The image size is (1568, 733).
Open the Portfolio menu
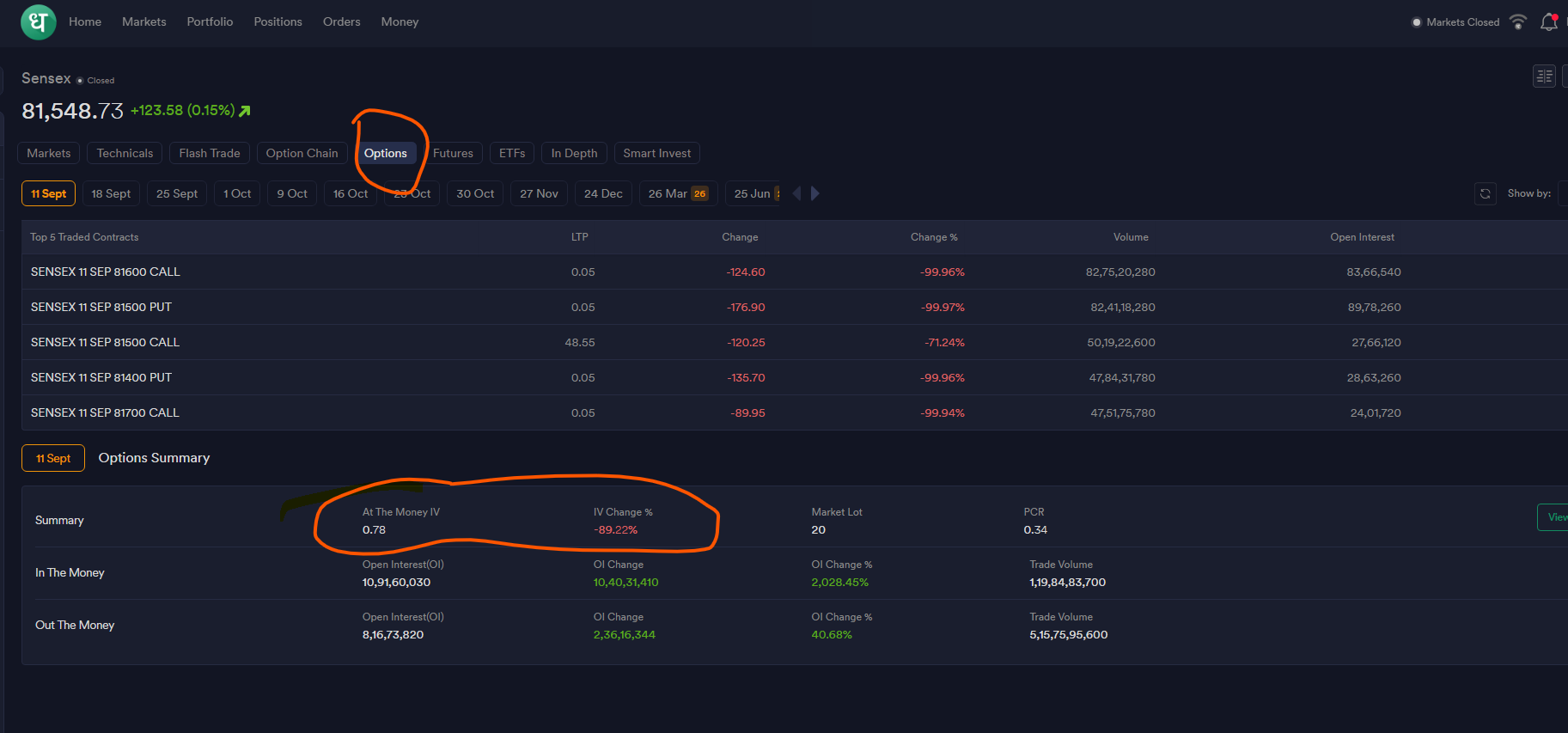tap(210, 21)
